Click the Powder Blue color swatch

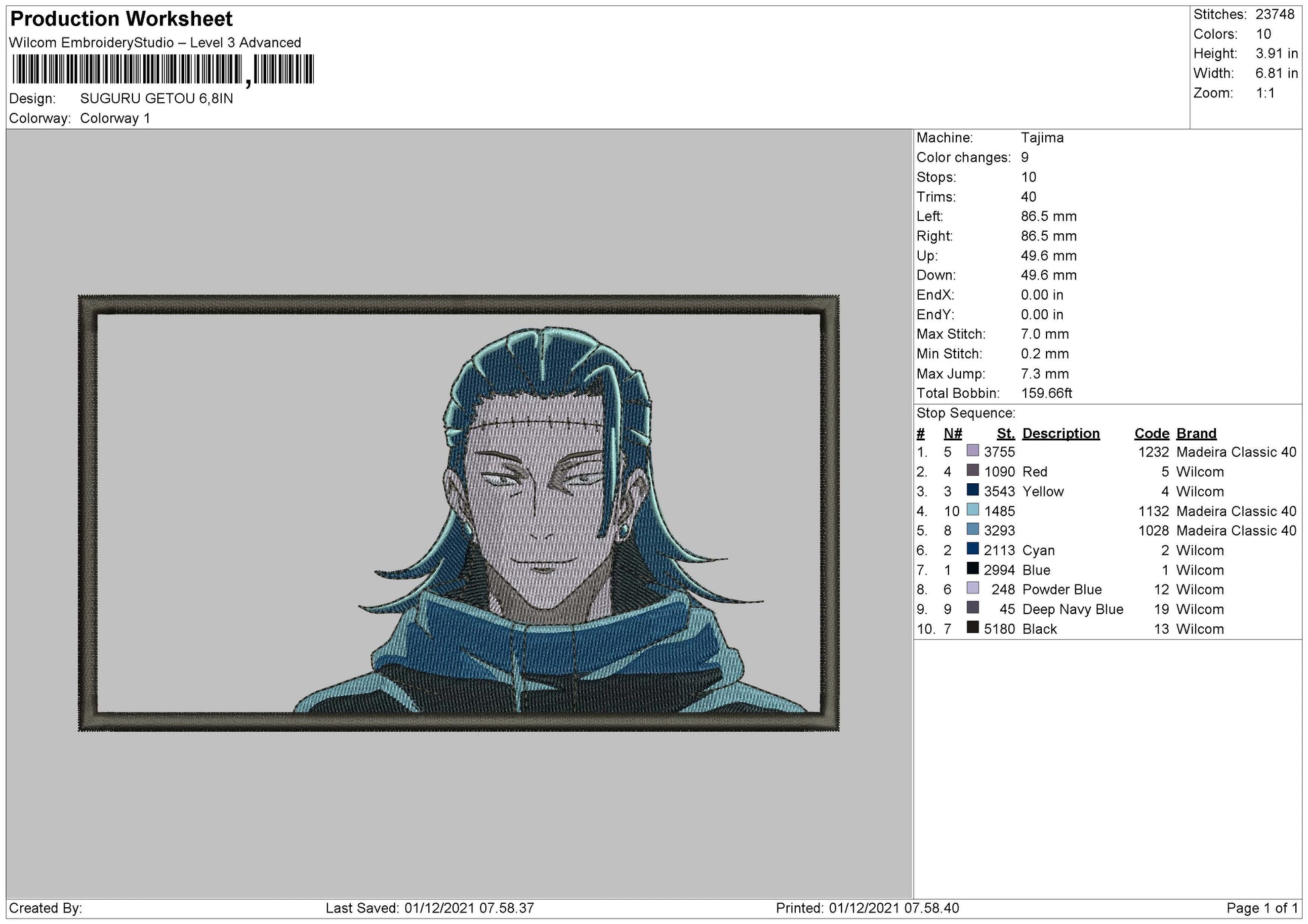[973, 588]
